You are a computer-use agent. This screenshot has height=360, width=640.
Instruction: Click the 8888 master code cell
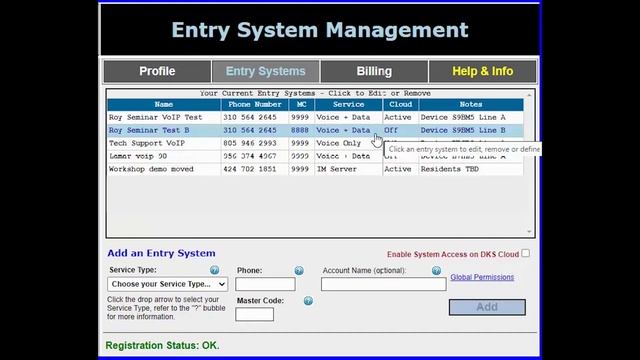coord(300,130)
